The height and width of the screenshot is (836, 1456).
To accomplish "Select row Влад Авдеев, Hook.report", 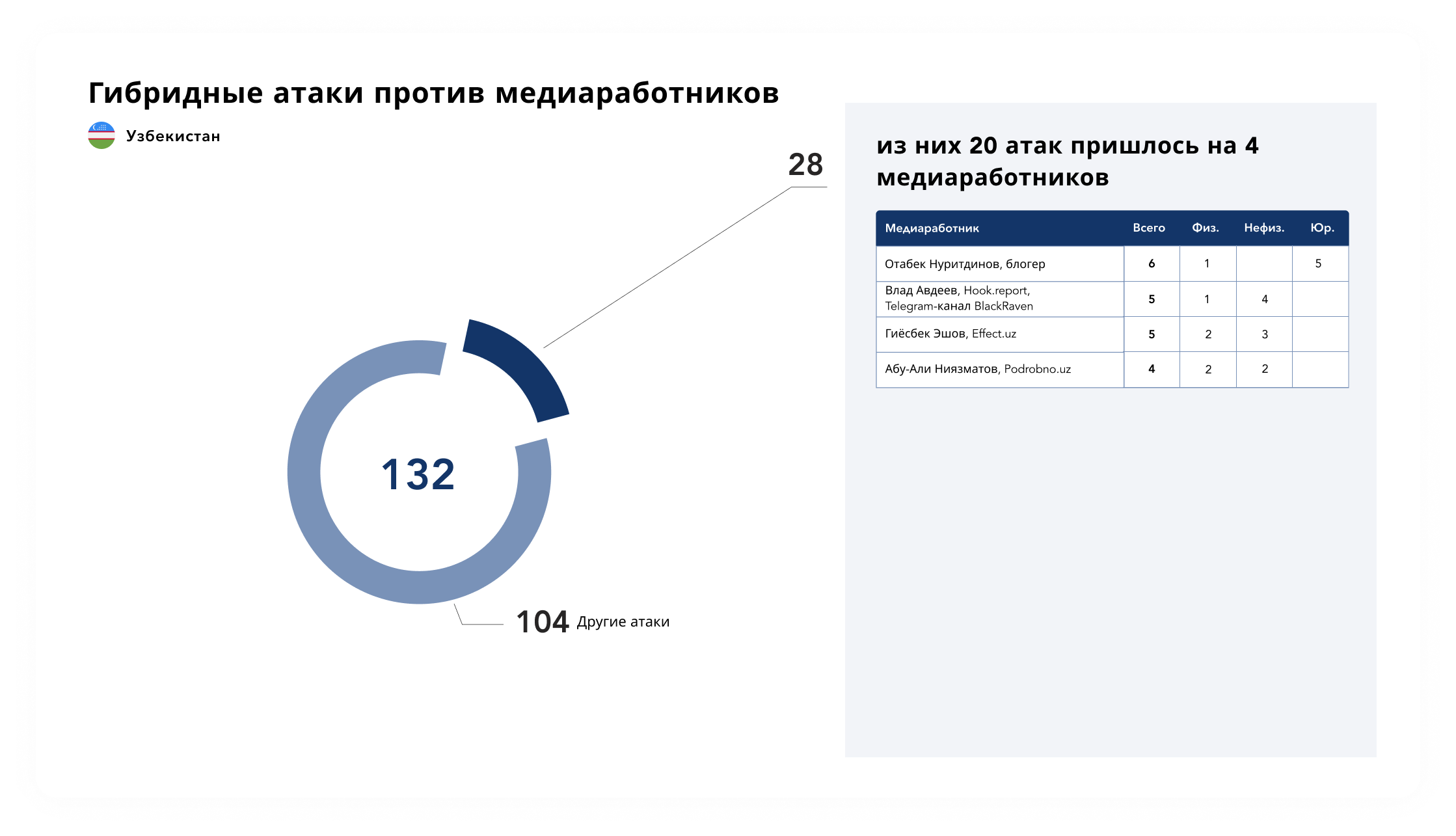I will 1112,299.
